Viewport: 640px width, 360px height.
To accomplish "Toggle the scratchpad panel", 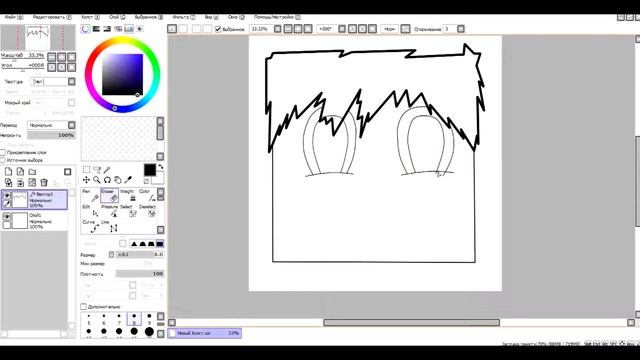I will [140, 29].
